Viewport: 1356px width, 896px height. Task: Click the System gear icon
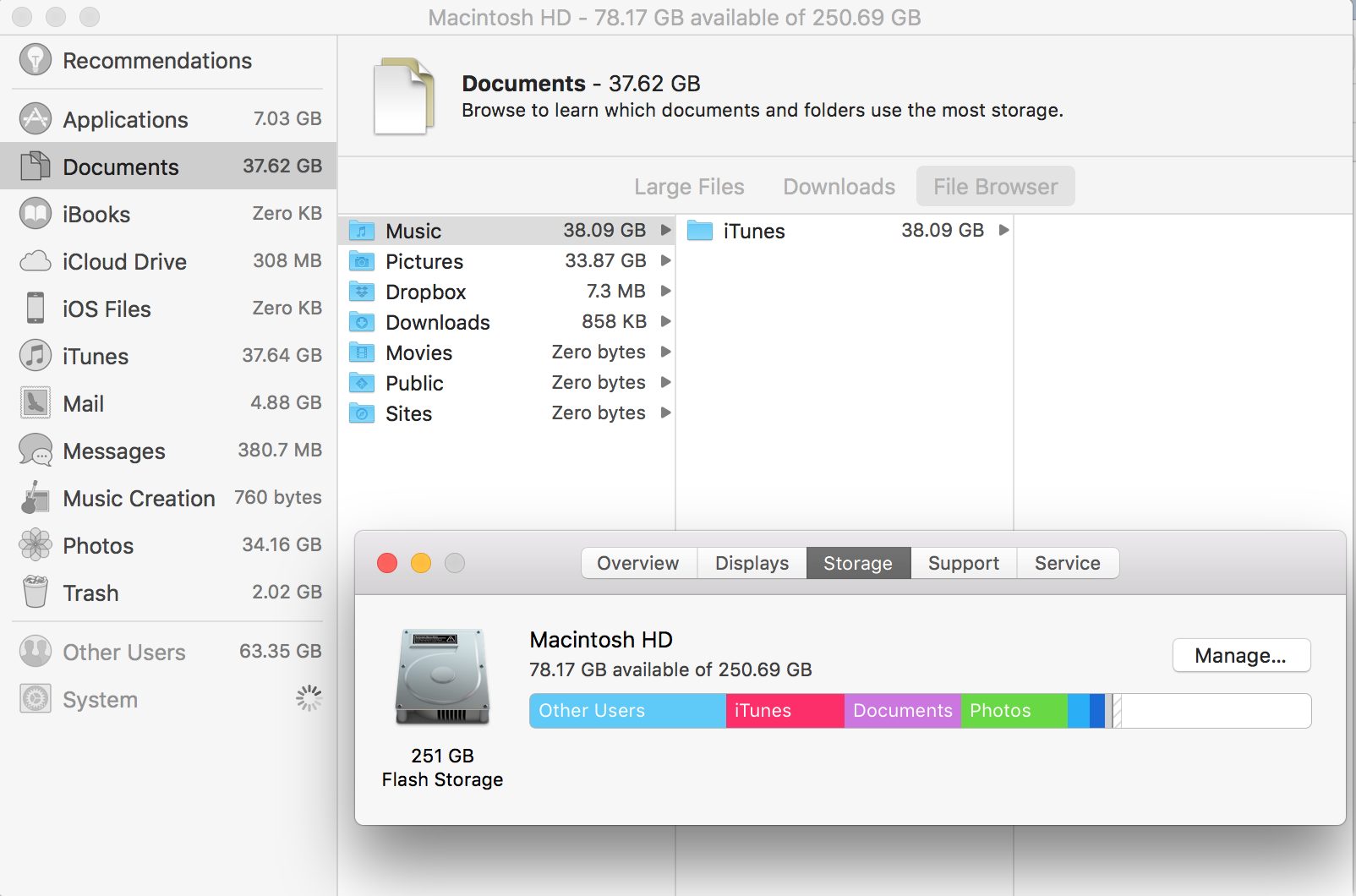click(x=36, y=698)
